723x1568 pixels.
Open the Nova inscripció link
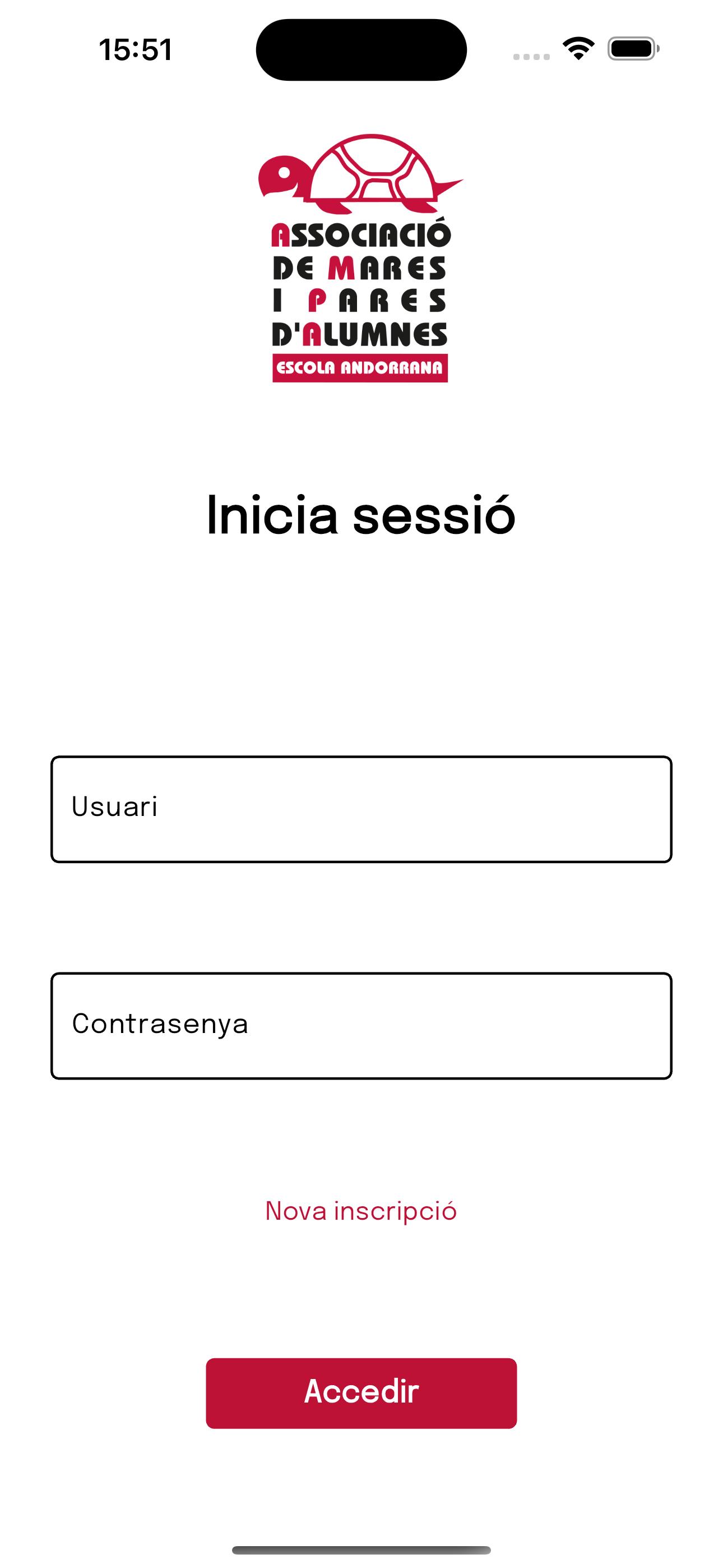[x=361, y=1211]
